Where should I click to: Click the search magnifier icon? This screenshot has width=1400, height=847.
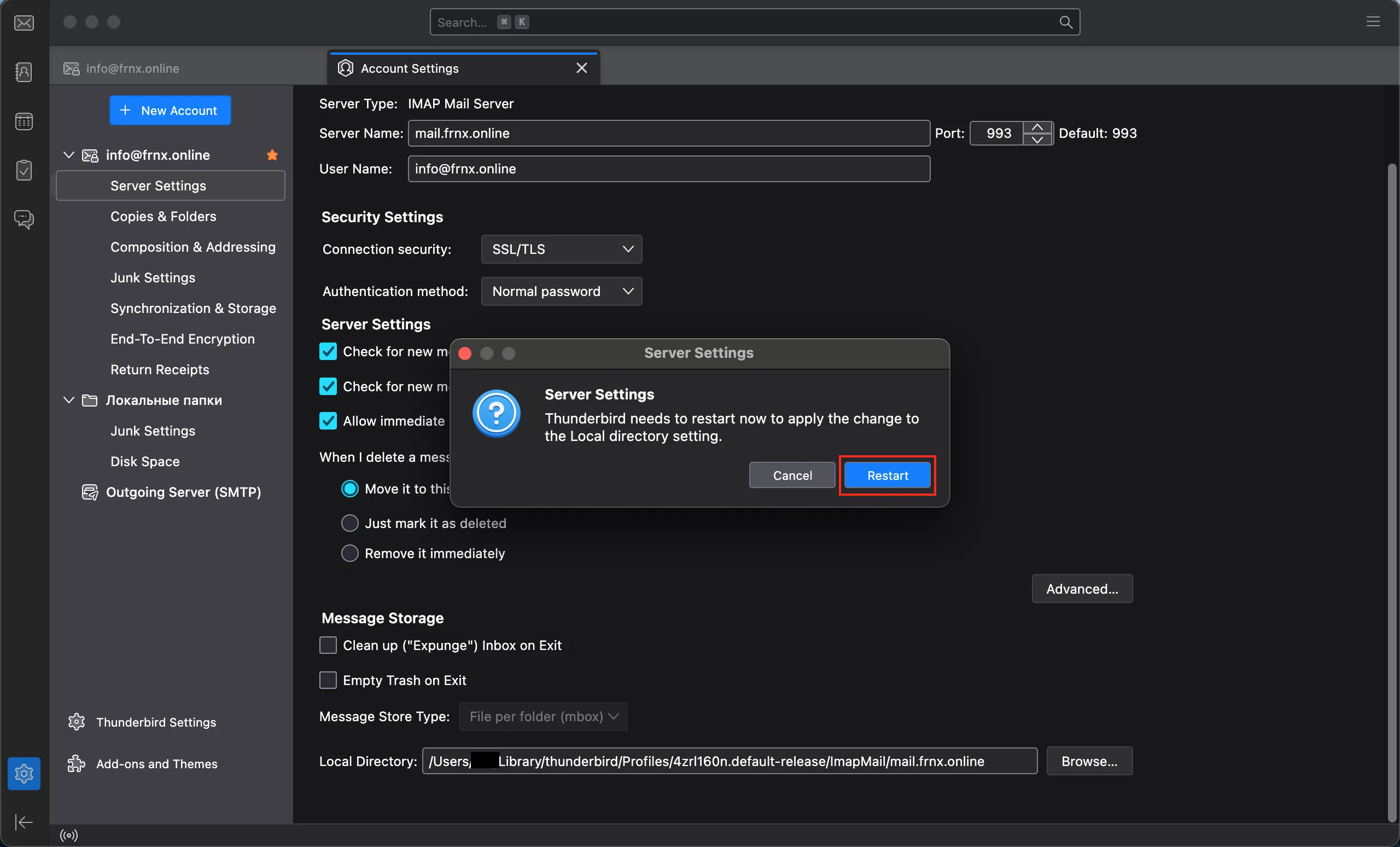[1066, 22]
